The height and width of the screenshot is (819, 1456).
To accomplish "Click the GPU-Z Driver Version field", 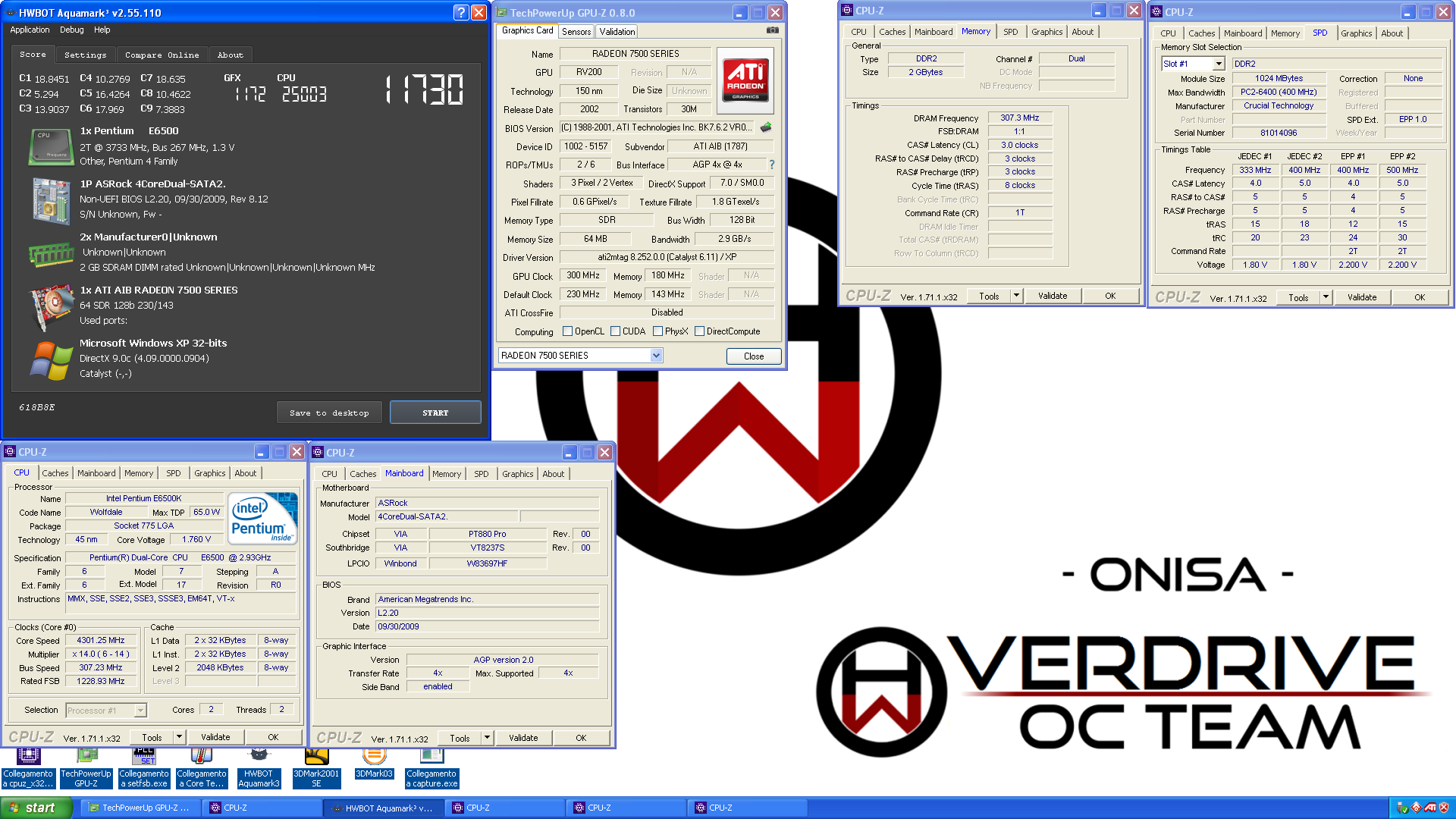I will (667, 258).
